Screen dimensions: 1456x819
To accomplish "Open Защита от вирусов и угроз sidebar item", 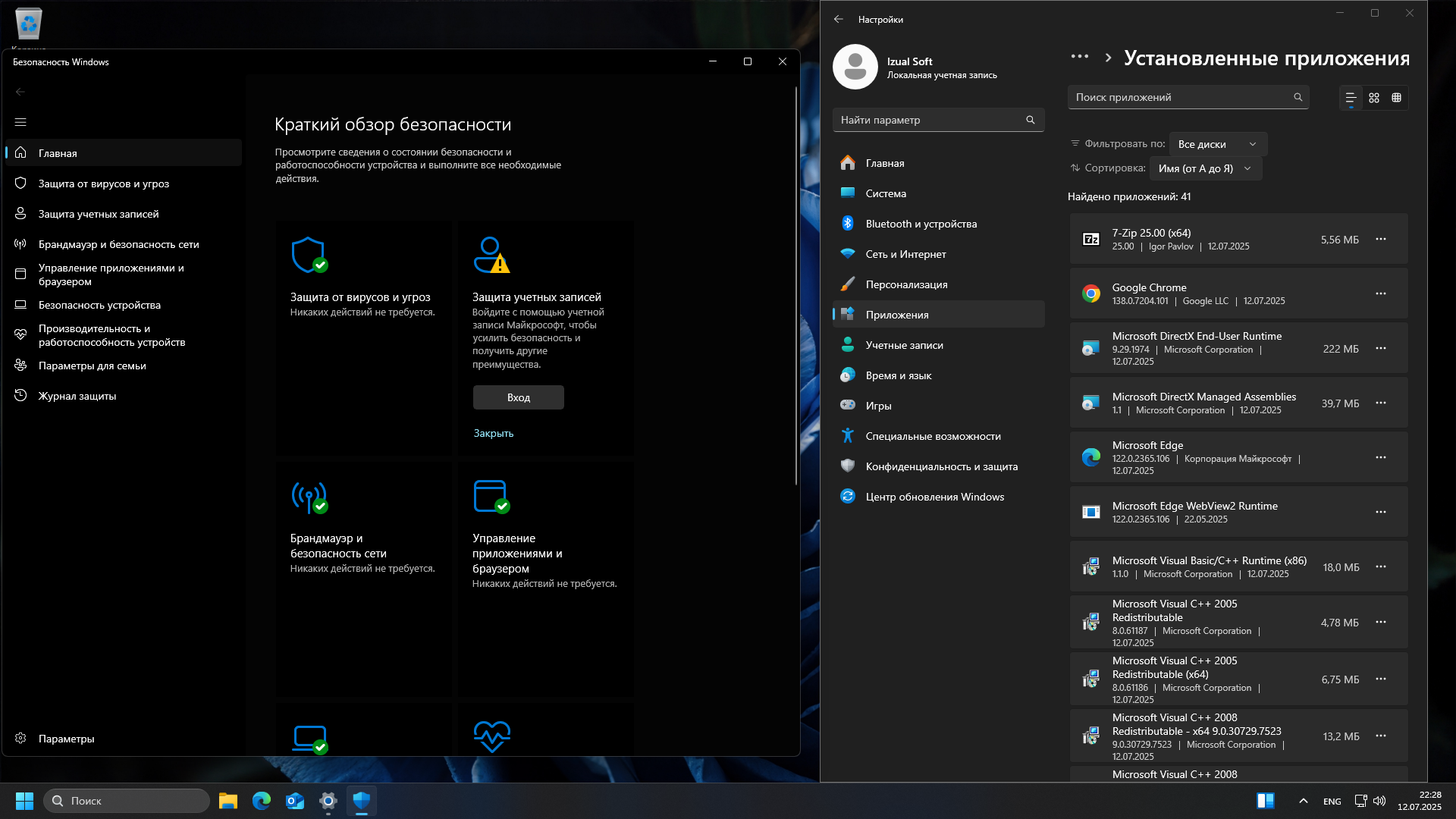I will pos(123,184).
